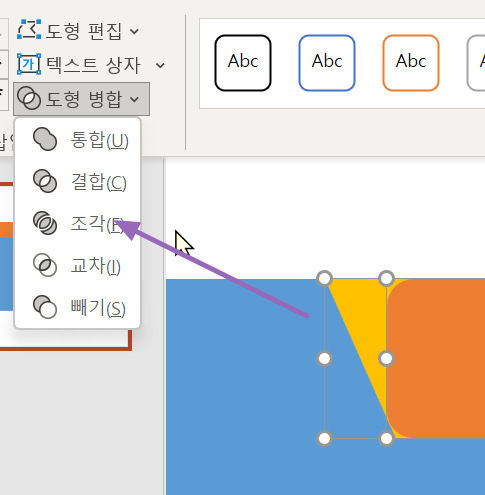Open the 도형 편집 (Edit Shape) menu

[78, 31]
